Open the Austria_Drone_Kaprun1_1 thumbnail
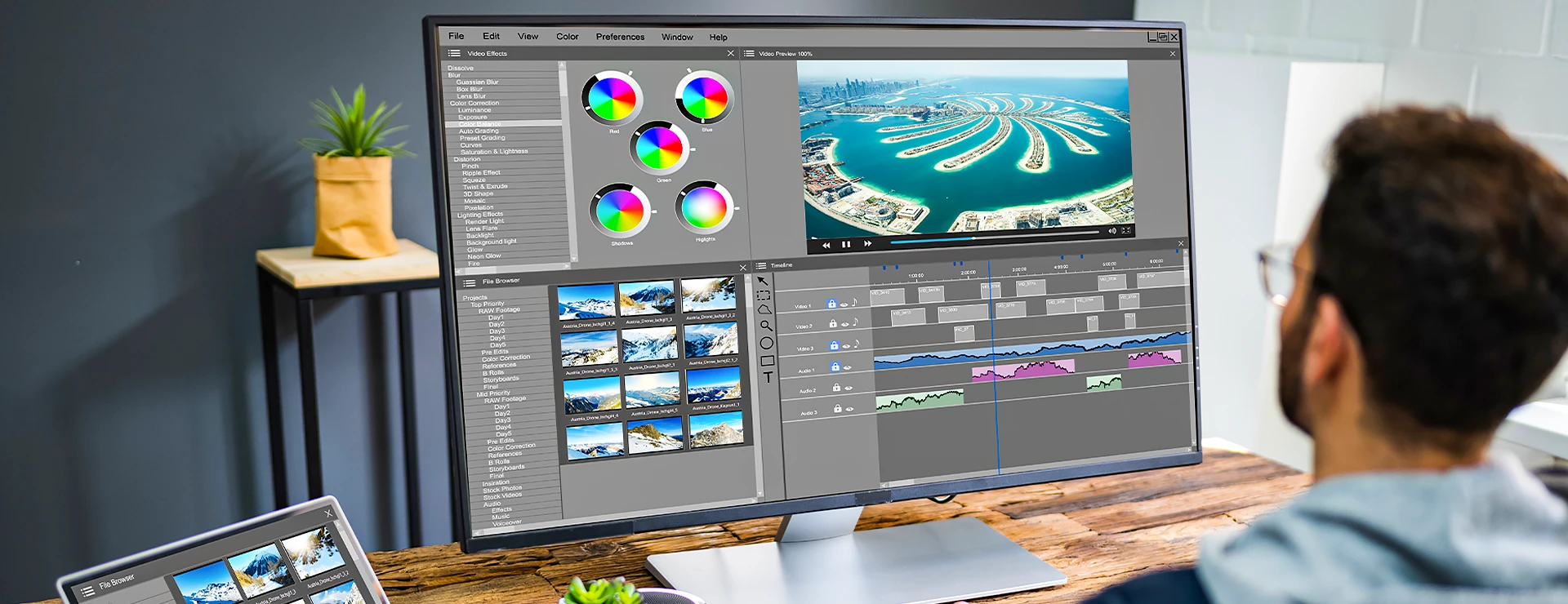This screenshot has height=604, width=1568. click(715, 384)
